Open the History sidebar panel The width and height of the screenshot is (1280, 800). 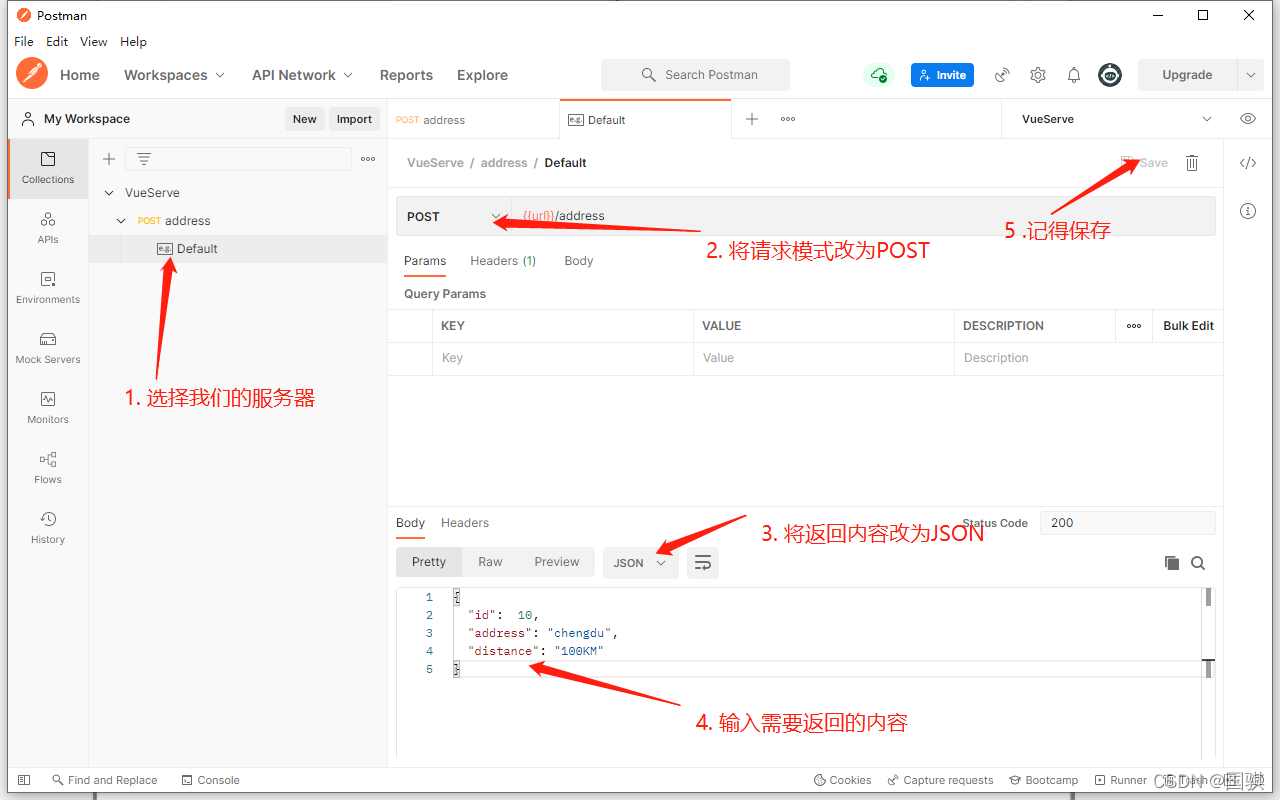(x=48, y=528)
